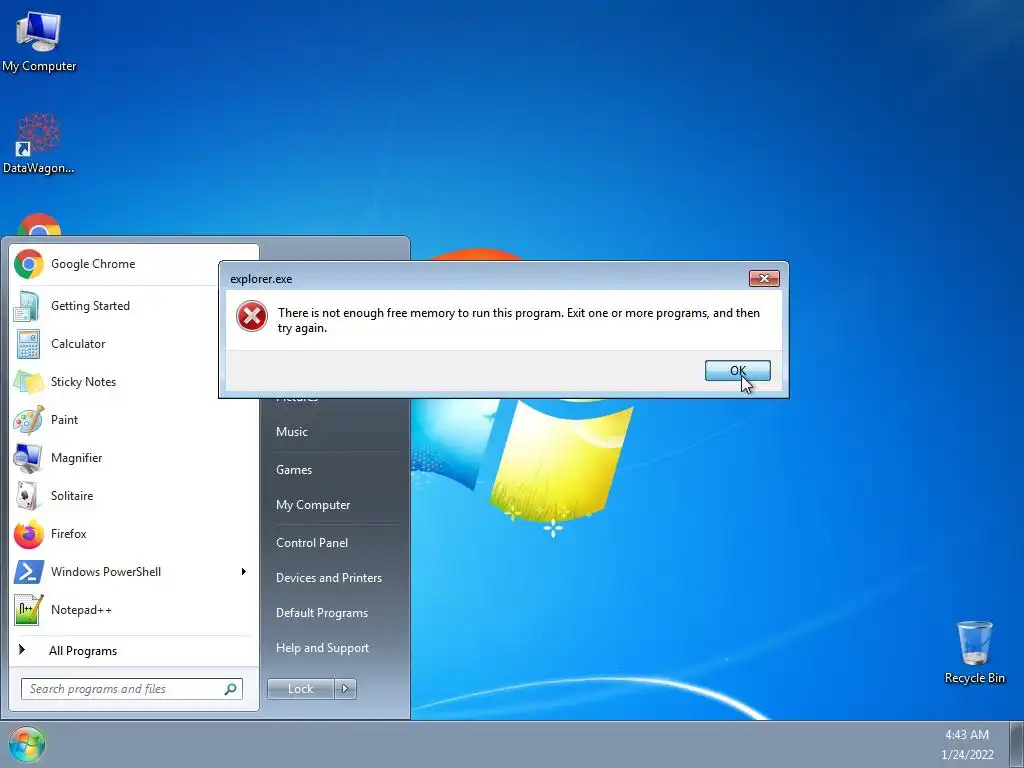This screenshot has height=768, width=1024.
Task: Click the Search programs and files field
Action: (x=131, y=689)
